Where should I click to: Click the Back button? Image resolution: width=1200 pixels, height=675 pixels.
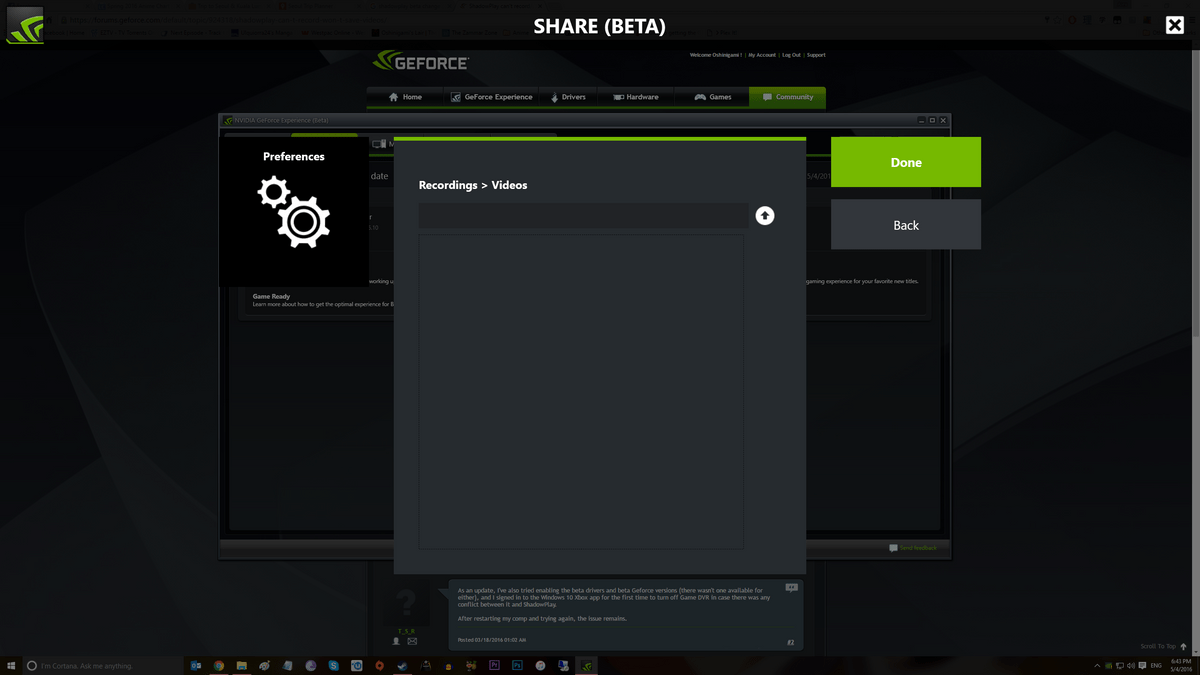(x=906, y=225)
